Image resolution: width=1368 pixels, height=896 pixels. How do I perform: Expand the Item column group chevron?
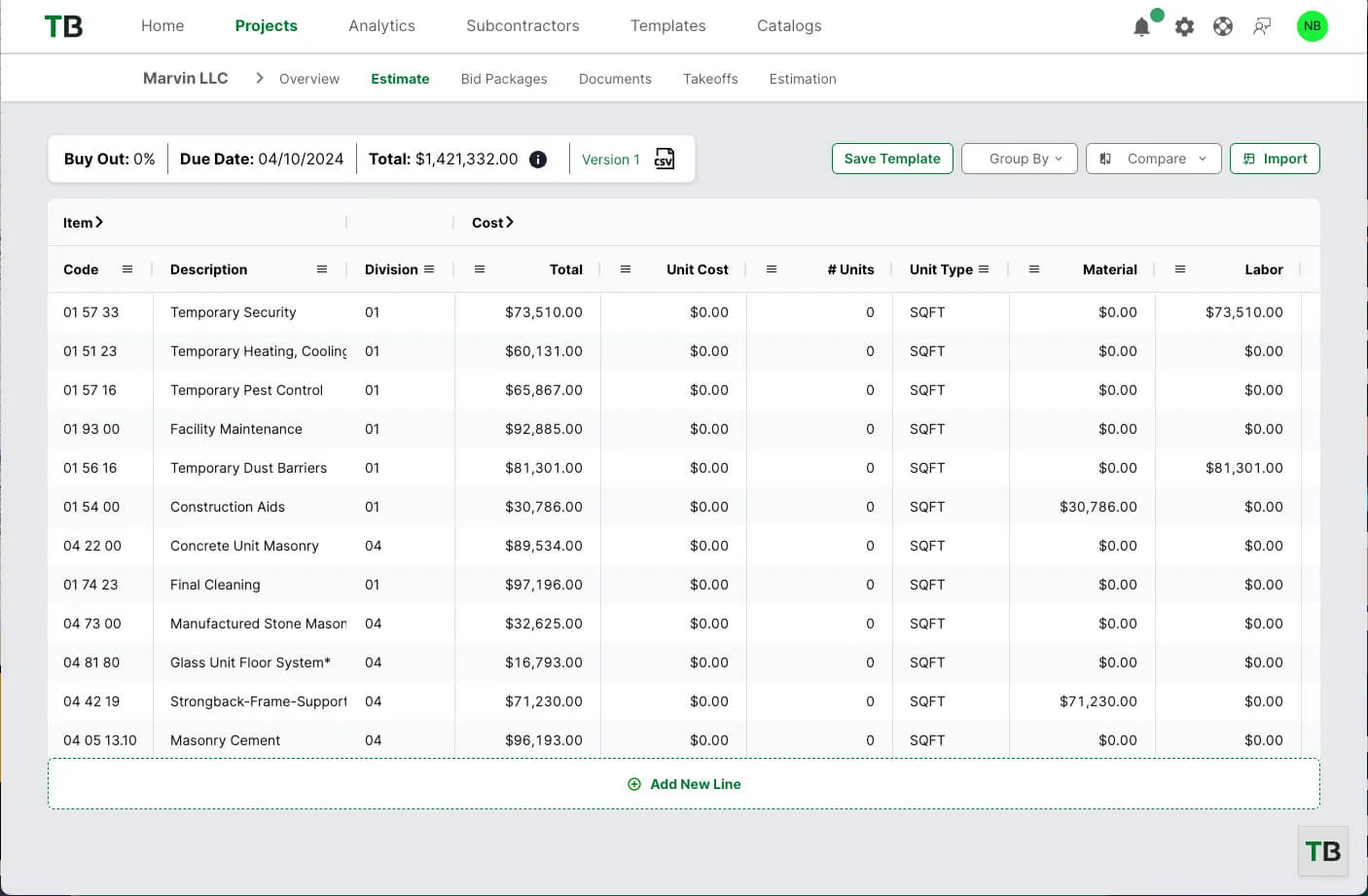[100, 222]
